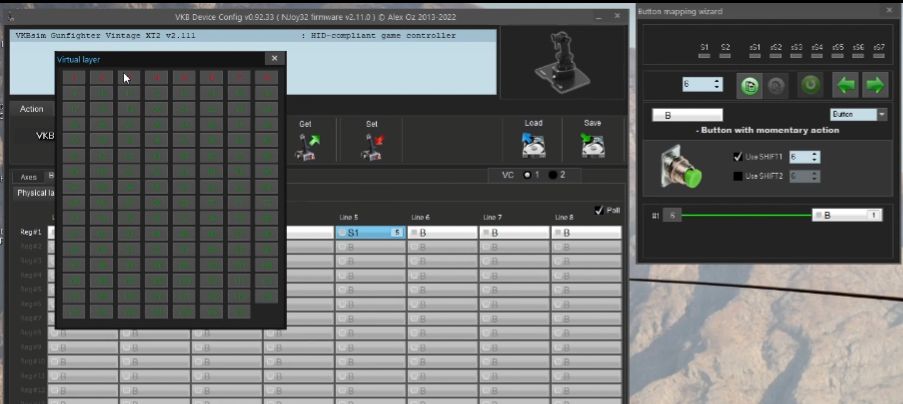This screenshot has width=903, height=404.
Task: Click the green copy icon in wizard
Action: pos(749,85)
